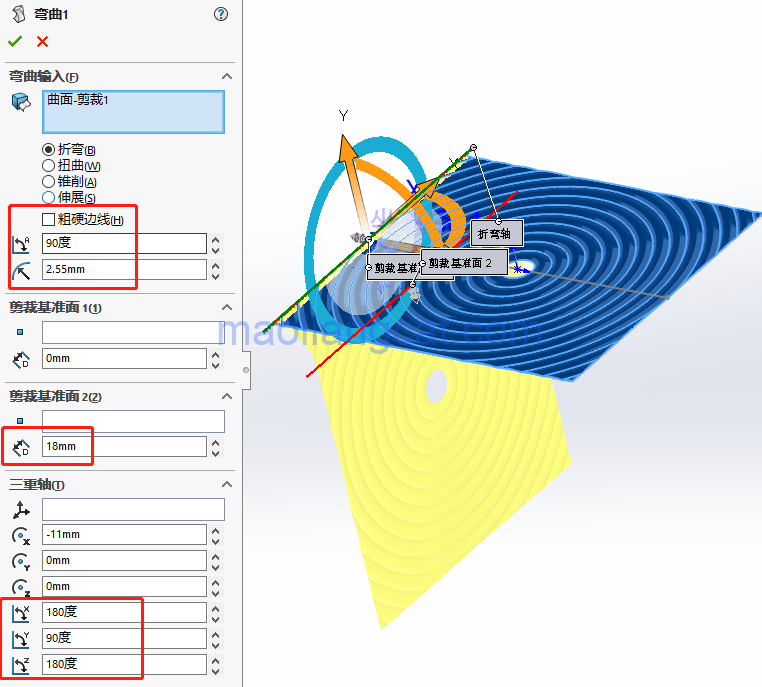Decrease the X origin -11mm spinner

pos(216,541)
